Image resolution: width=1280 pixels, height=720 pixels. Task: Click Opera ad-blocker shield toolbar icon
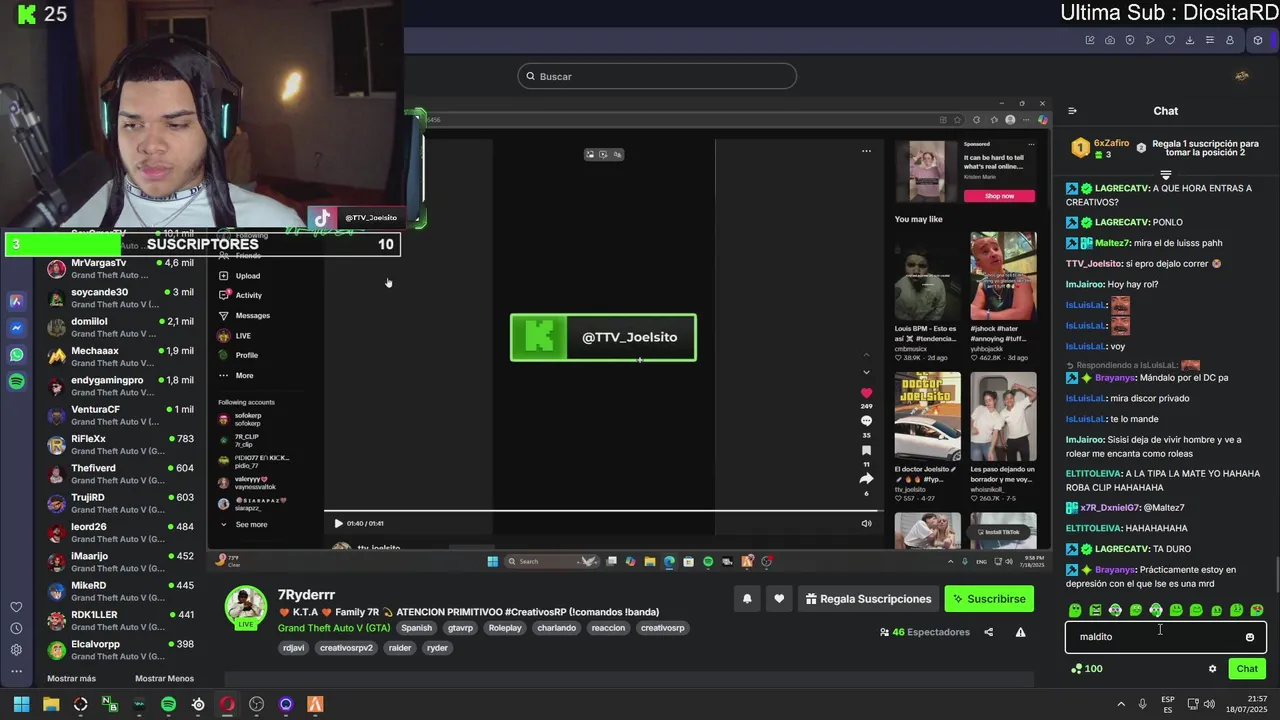(x=1130, y=40)
